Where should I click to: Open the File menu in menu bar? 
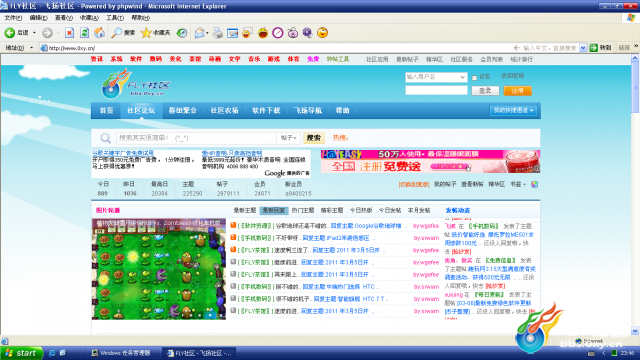pos(13,18)
